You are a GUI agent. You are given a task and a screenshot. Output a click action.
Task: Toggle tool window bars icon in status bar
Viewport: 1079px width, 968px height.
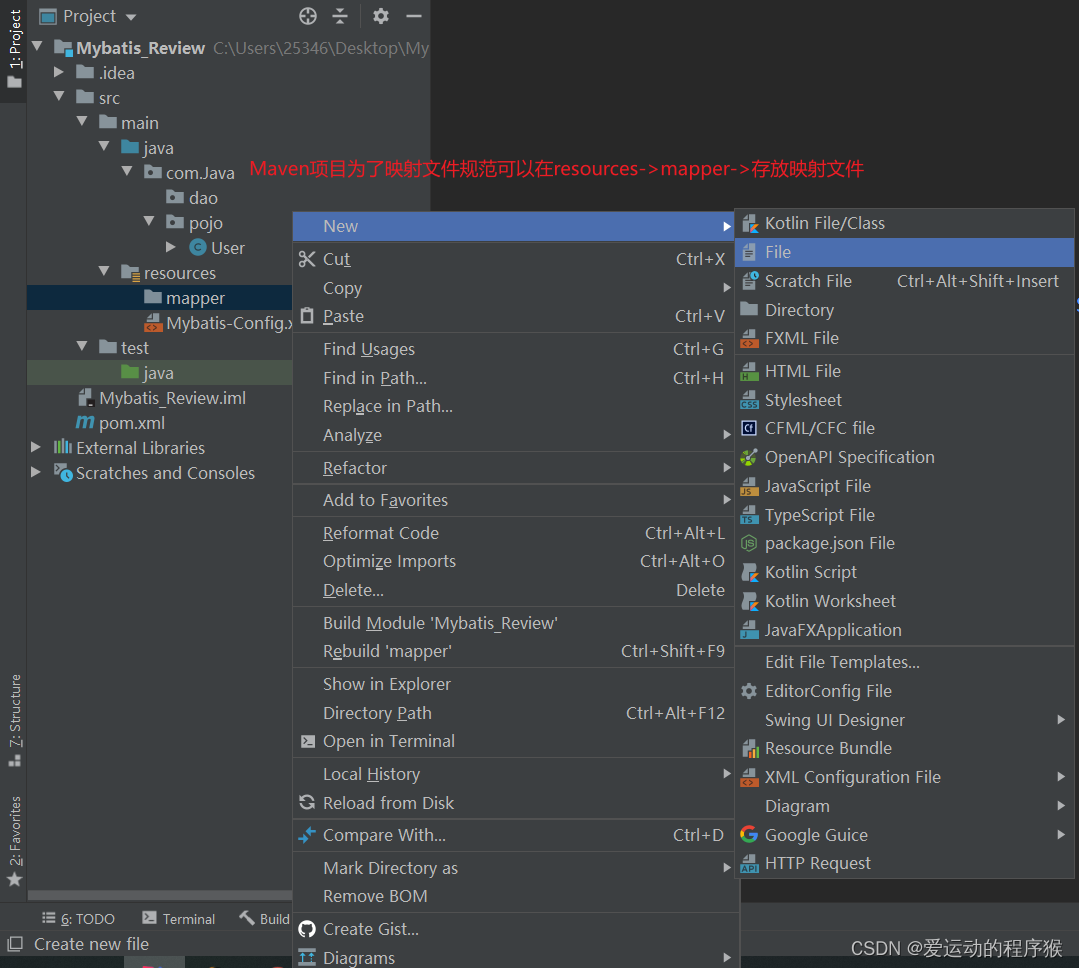(x=14, y=943)
